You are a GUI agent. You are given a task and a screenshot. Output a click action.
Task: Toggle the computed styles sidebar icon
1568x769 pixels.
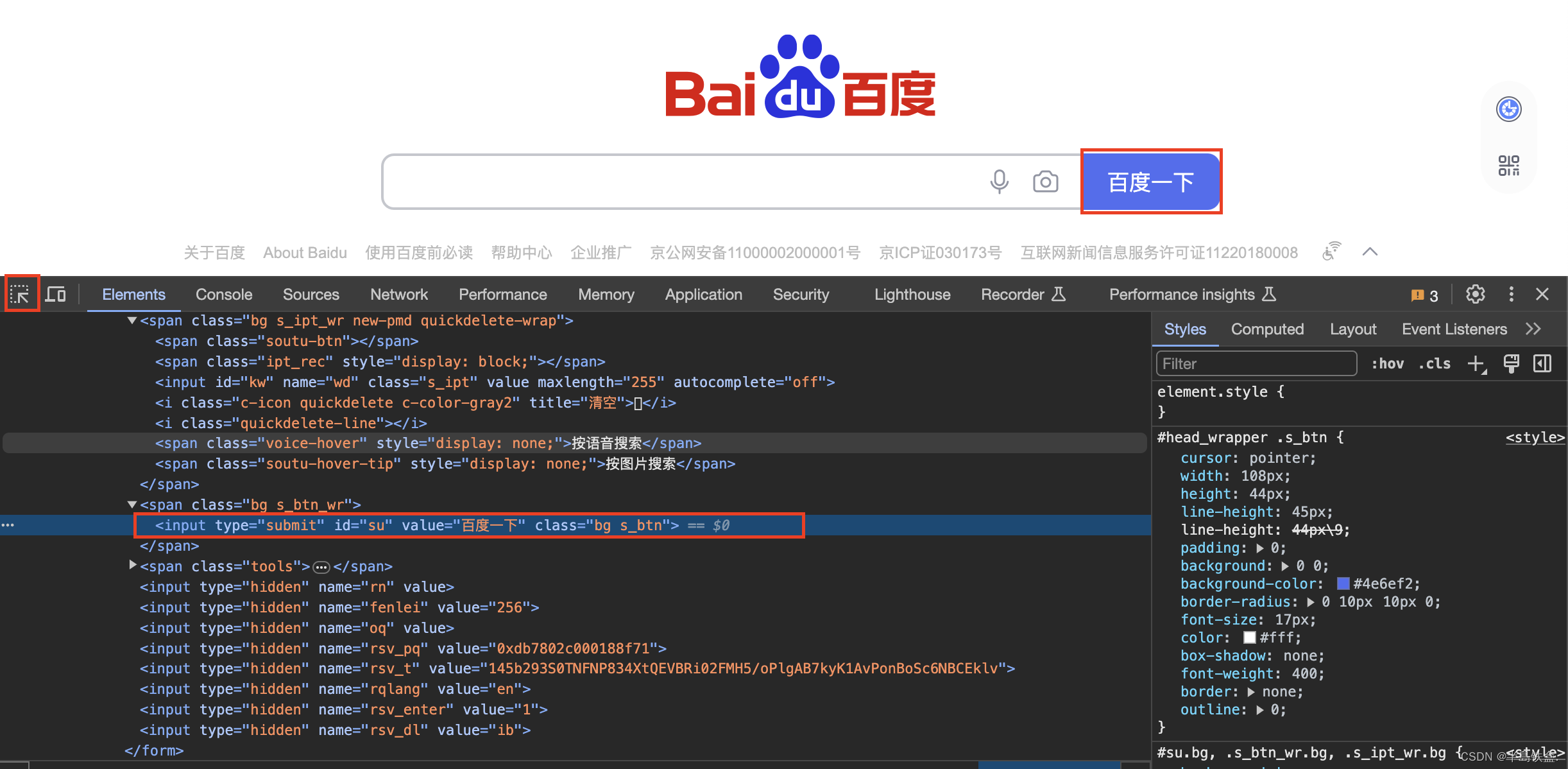click(x=1542, y=364)
